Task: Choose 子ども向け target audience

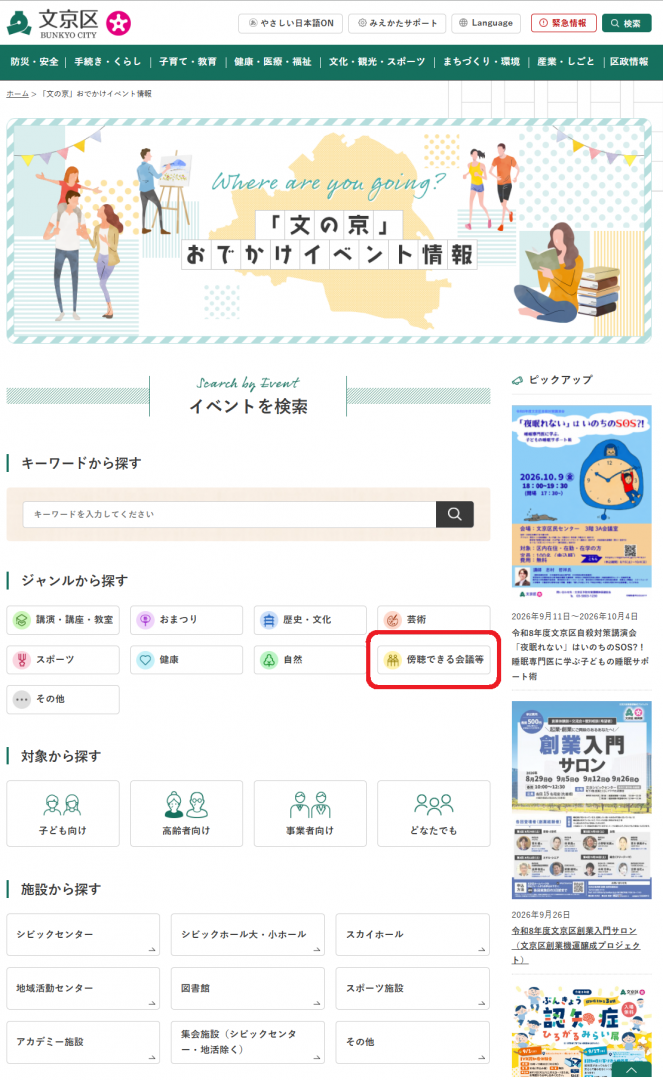Action: pyautogui.click(x=63, y=813)
